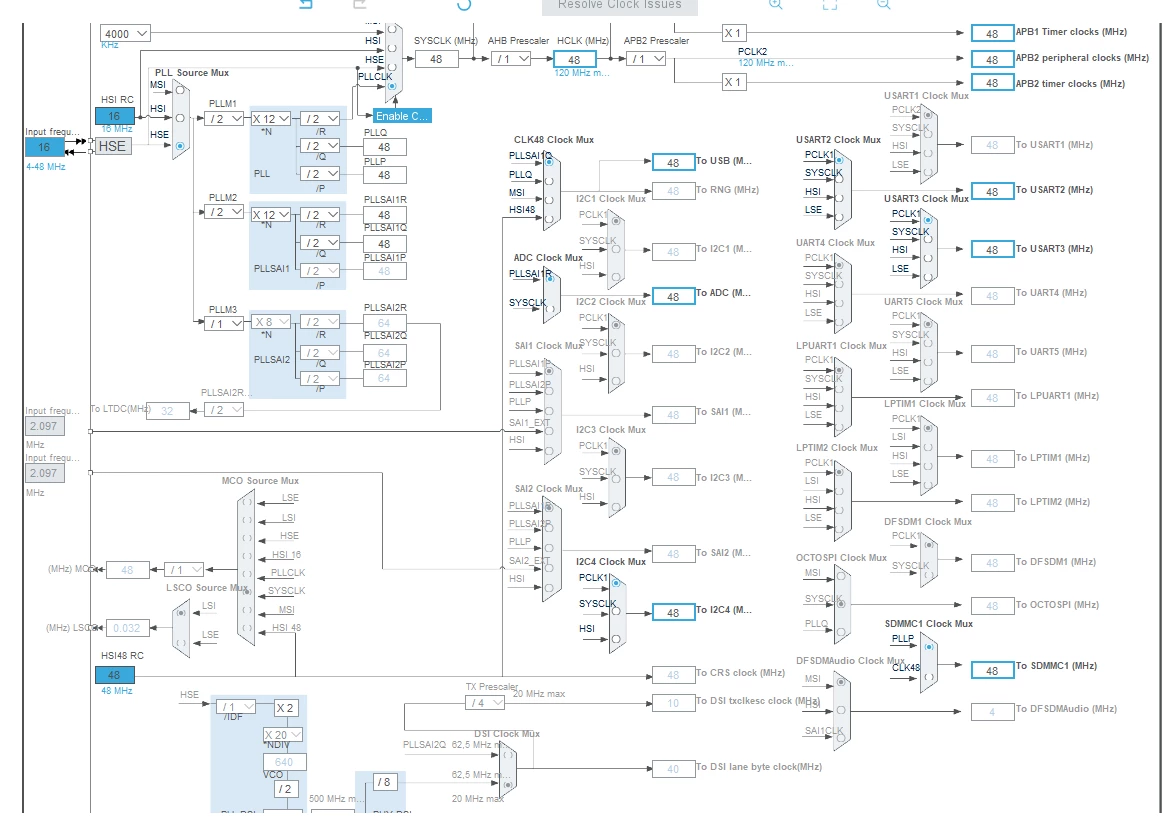The width and height of the screenshot is (1168, 821).
Task: Select CLK48 in SDMMC1 Clock Mux
Action: coord(928,677)
